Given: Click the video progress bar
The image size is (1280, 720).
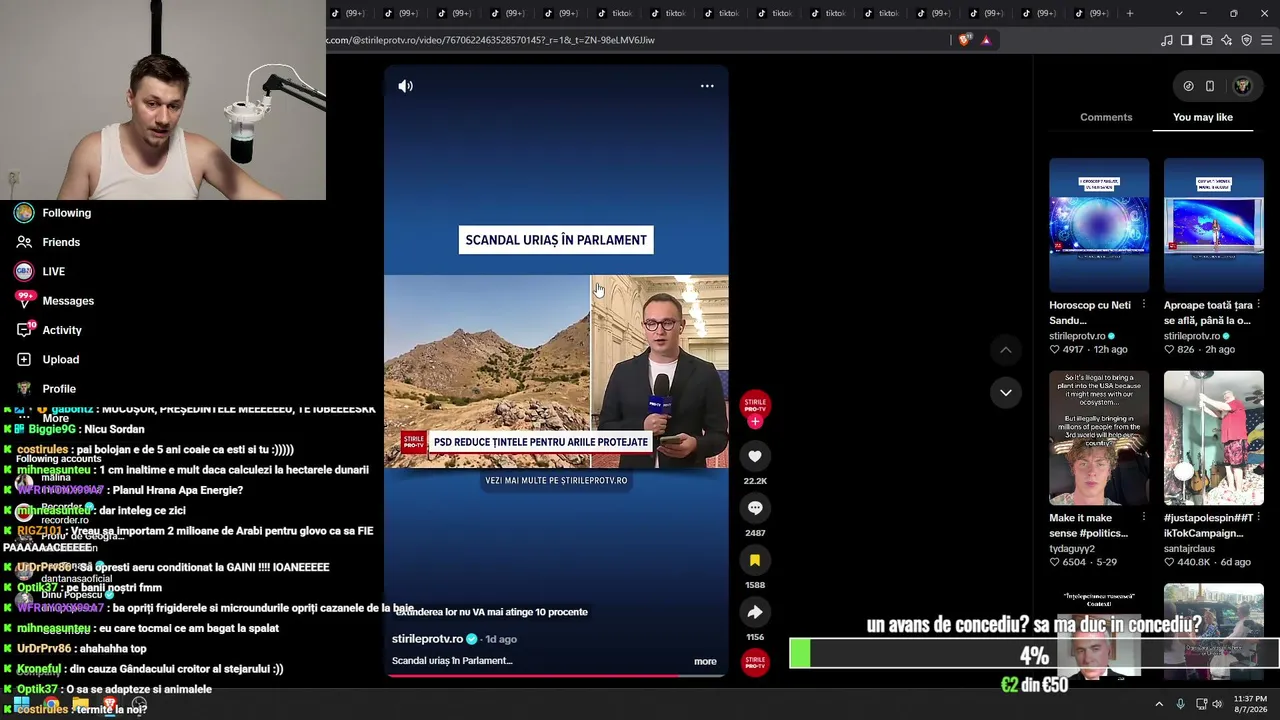Looking at the screenshot, I should tap(556, 675).
